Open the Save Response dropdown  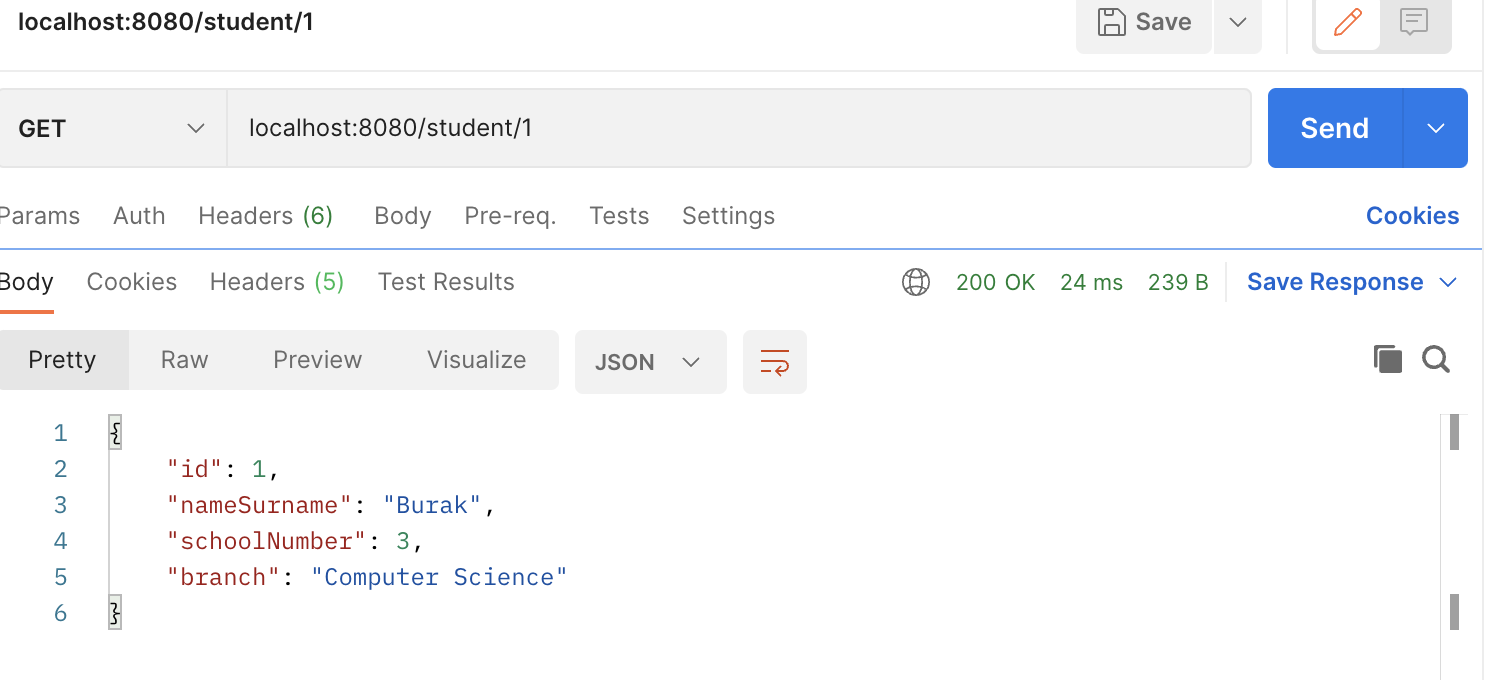point(1351,283)
